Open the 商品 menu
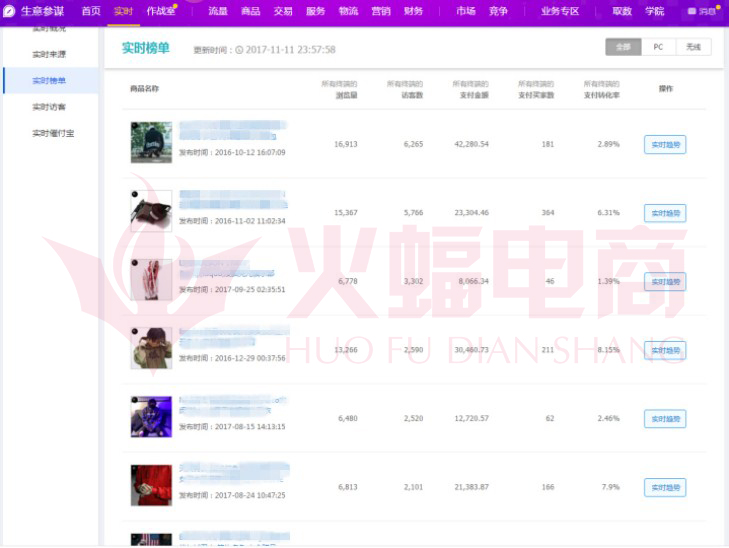 coord(251,11)
